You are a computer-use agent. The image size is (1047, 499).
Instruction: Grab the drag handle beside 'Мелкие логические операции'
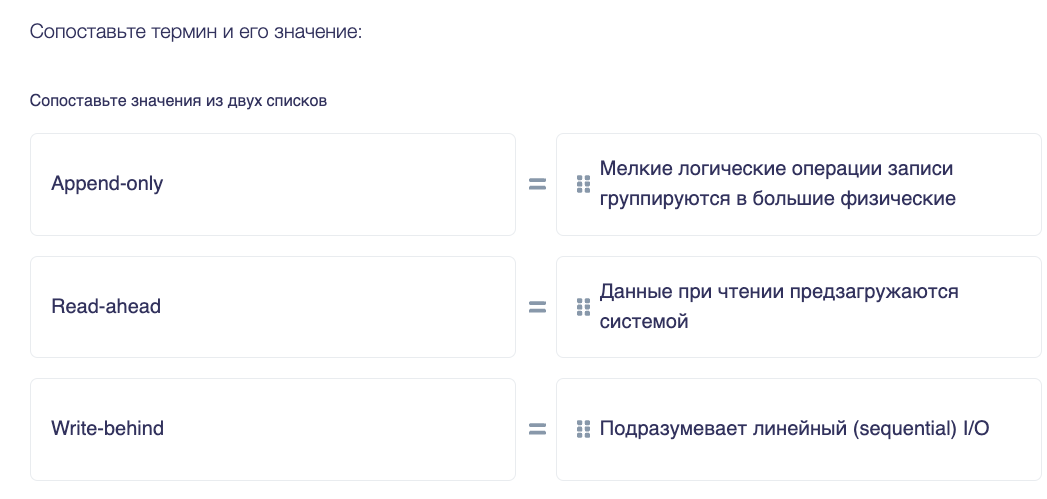point(583,184)
